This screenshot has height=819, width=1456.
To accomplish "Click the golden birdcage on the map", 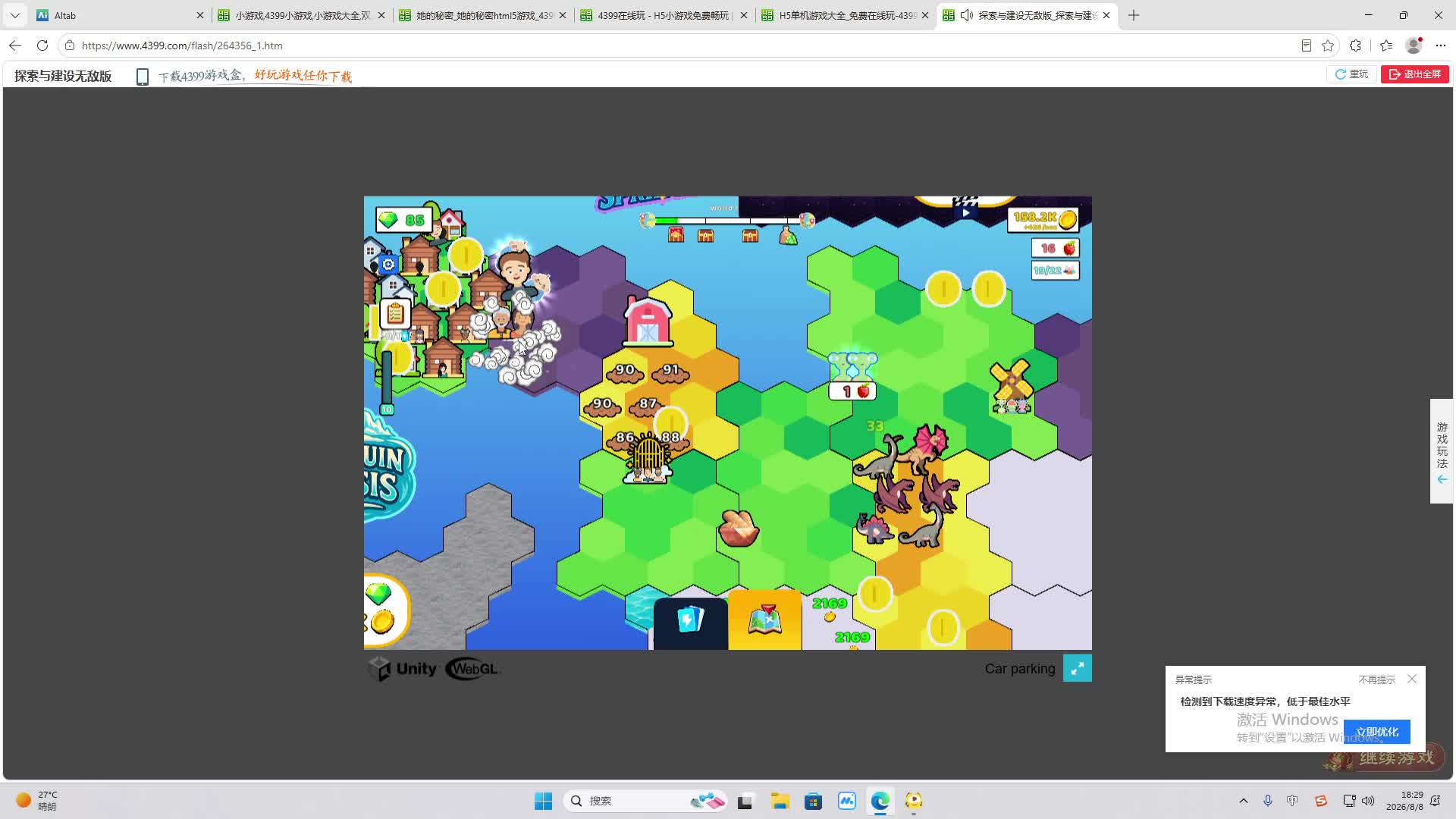I will (648, 457).
